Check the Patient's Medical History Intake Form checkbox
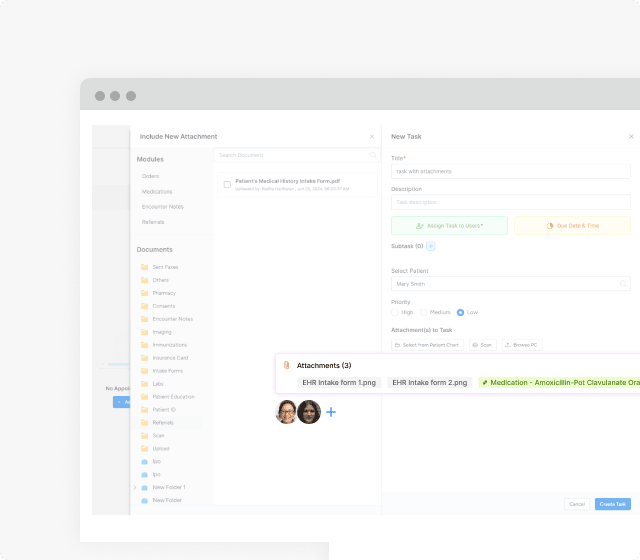The image size is (640, 560). 227,184
